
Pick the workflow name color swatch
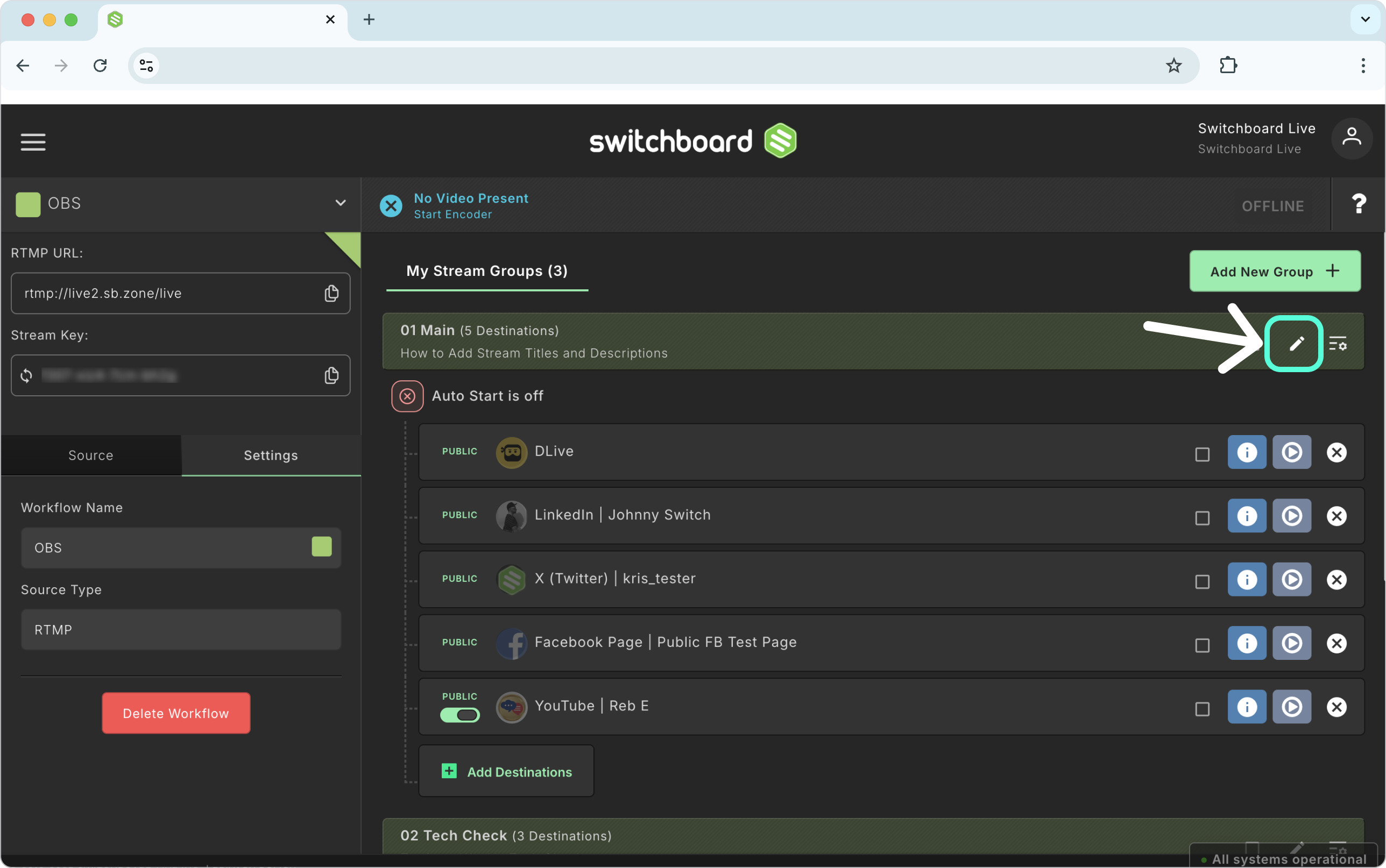[322, 546]
